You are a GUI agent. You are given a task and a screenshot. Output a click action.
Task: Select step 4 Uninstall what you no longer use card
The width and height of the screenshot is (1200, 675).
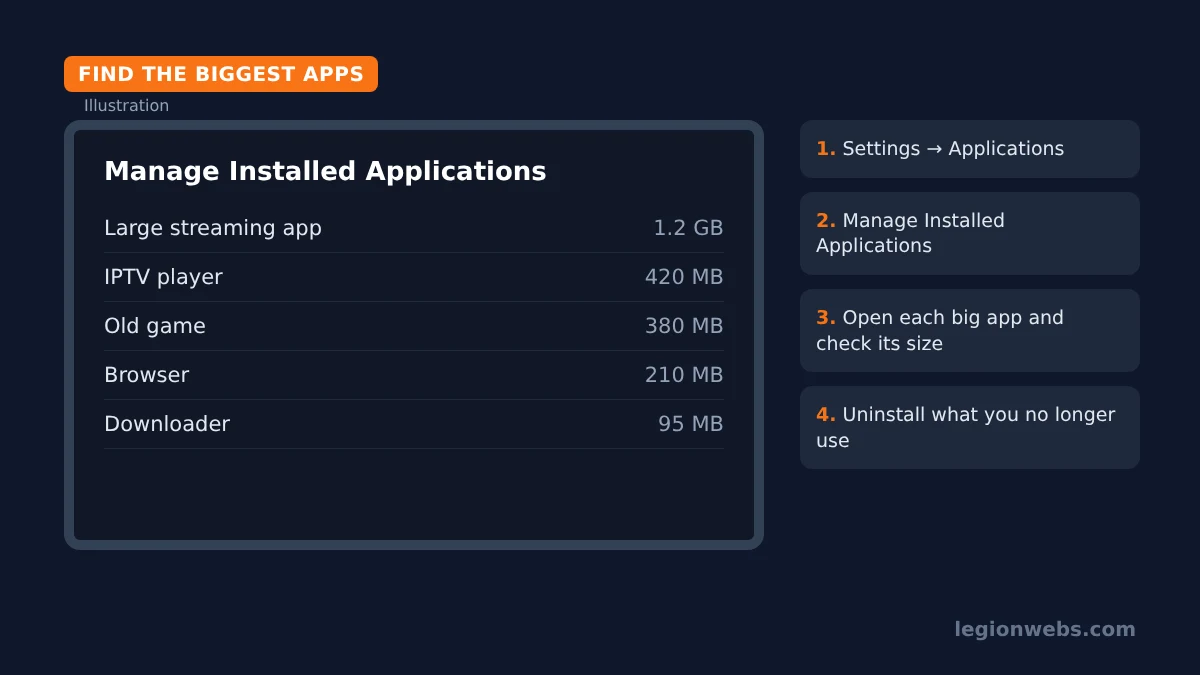click(x=970, y=427)
